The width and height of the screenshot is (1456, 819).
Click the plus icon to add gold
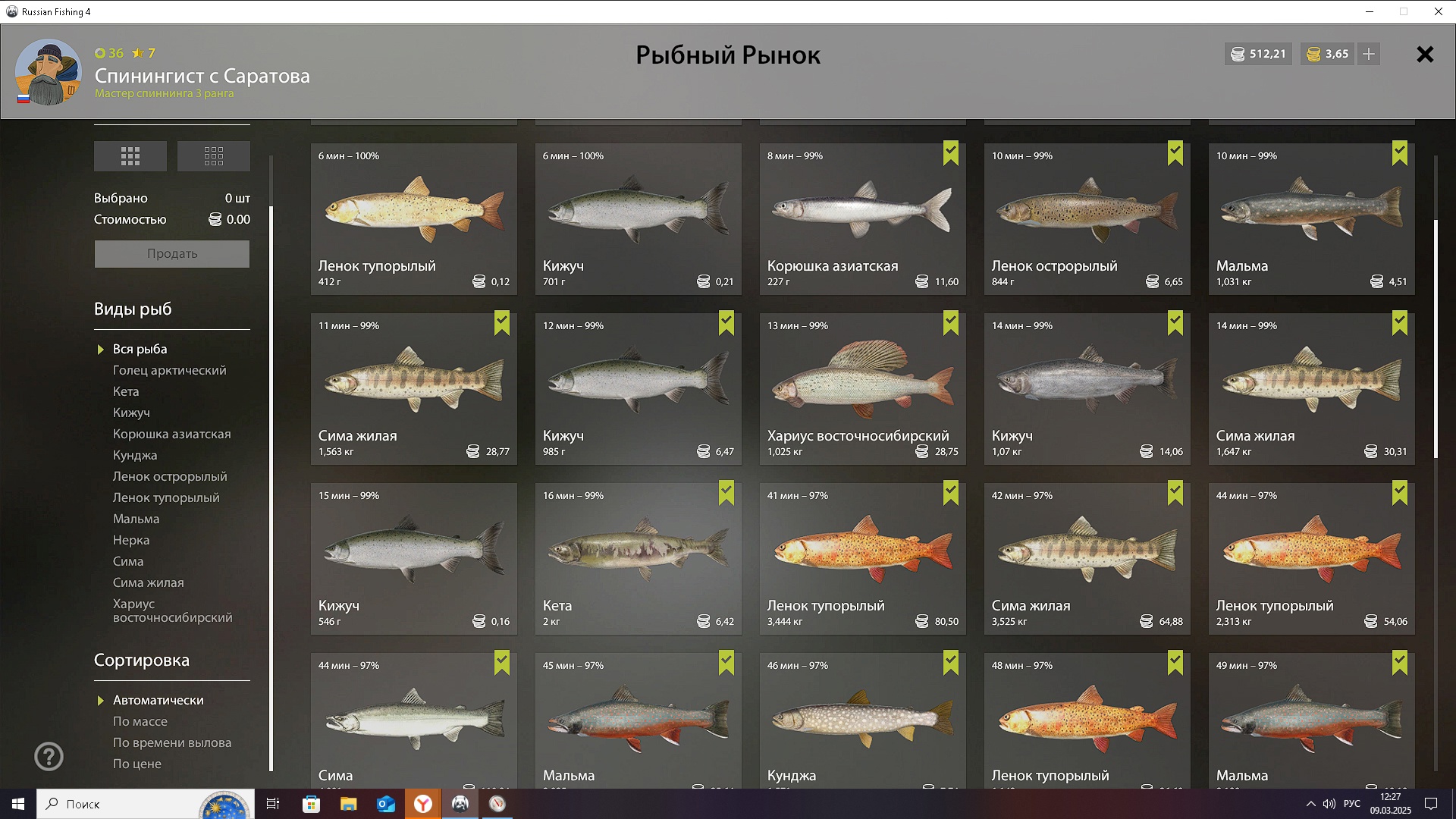click(x=1369, y=54)
